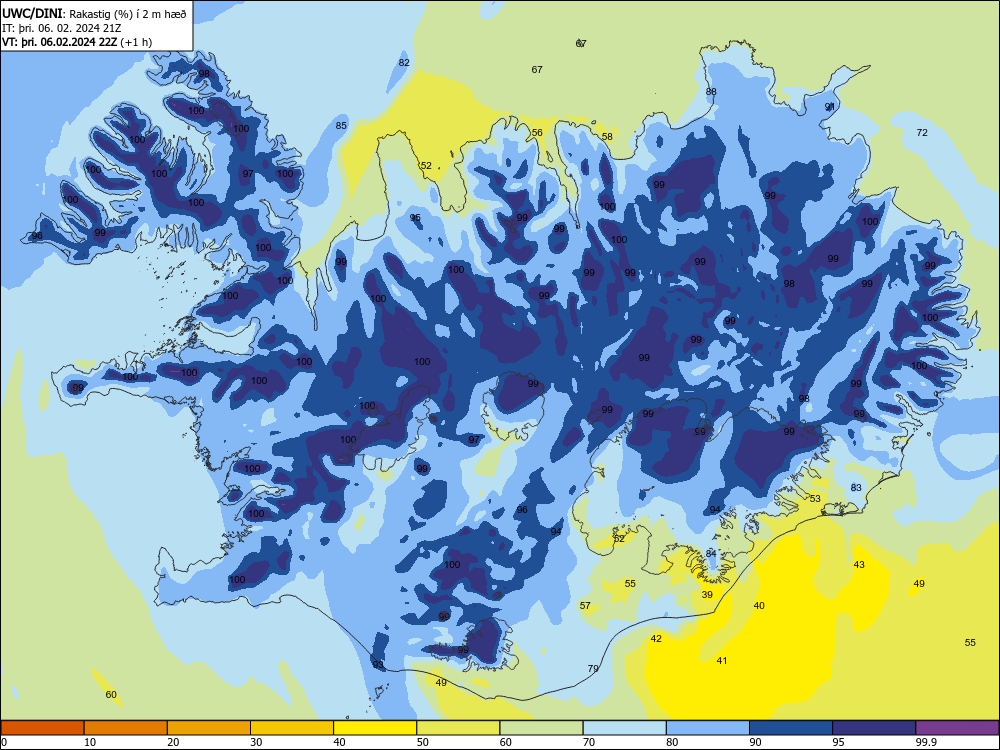Screen dimensions: 1000x750
Task: Click the map value '53' in the southeast
Action: click(x=815, y=499)
